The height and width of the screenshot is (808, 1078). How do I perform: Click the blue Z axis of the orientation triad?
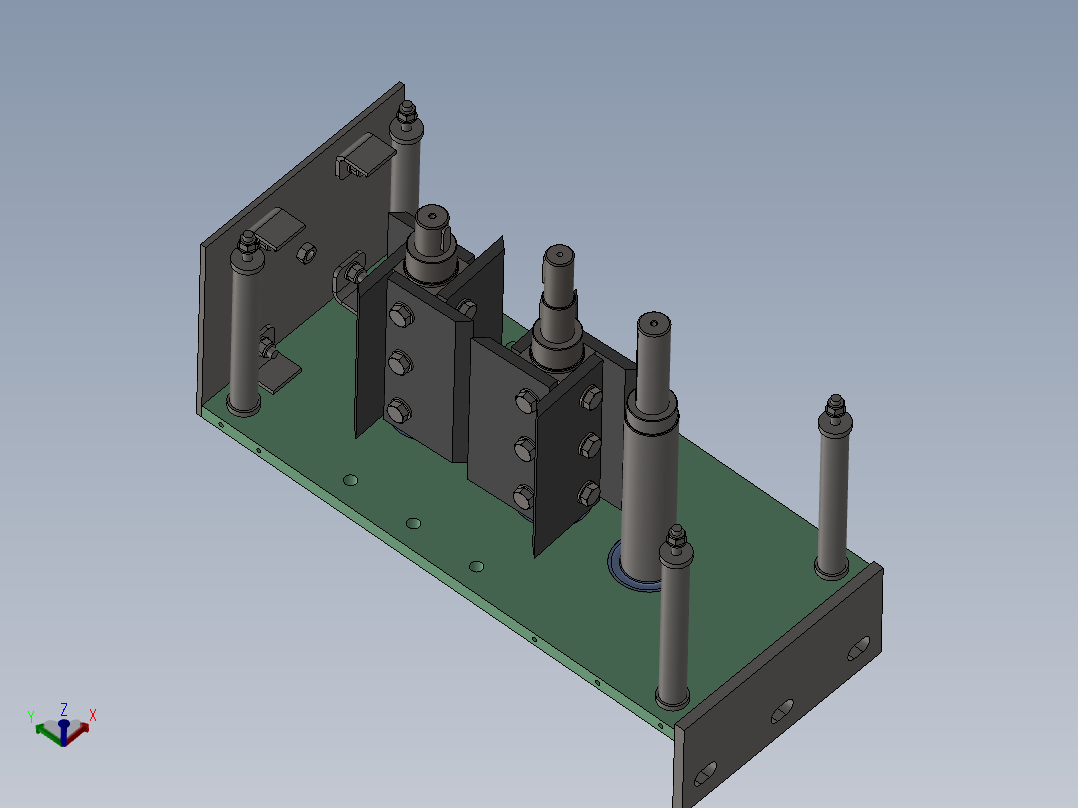(x=63, y=733)
